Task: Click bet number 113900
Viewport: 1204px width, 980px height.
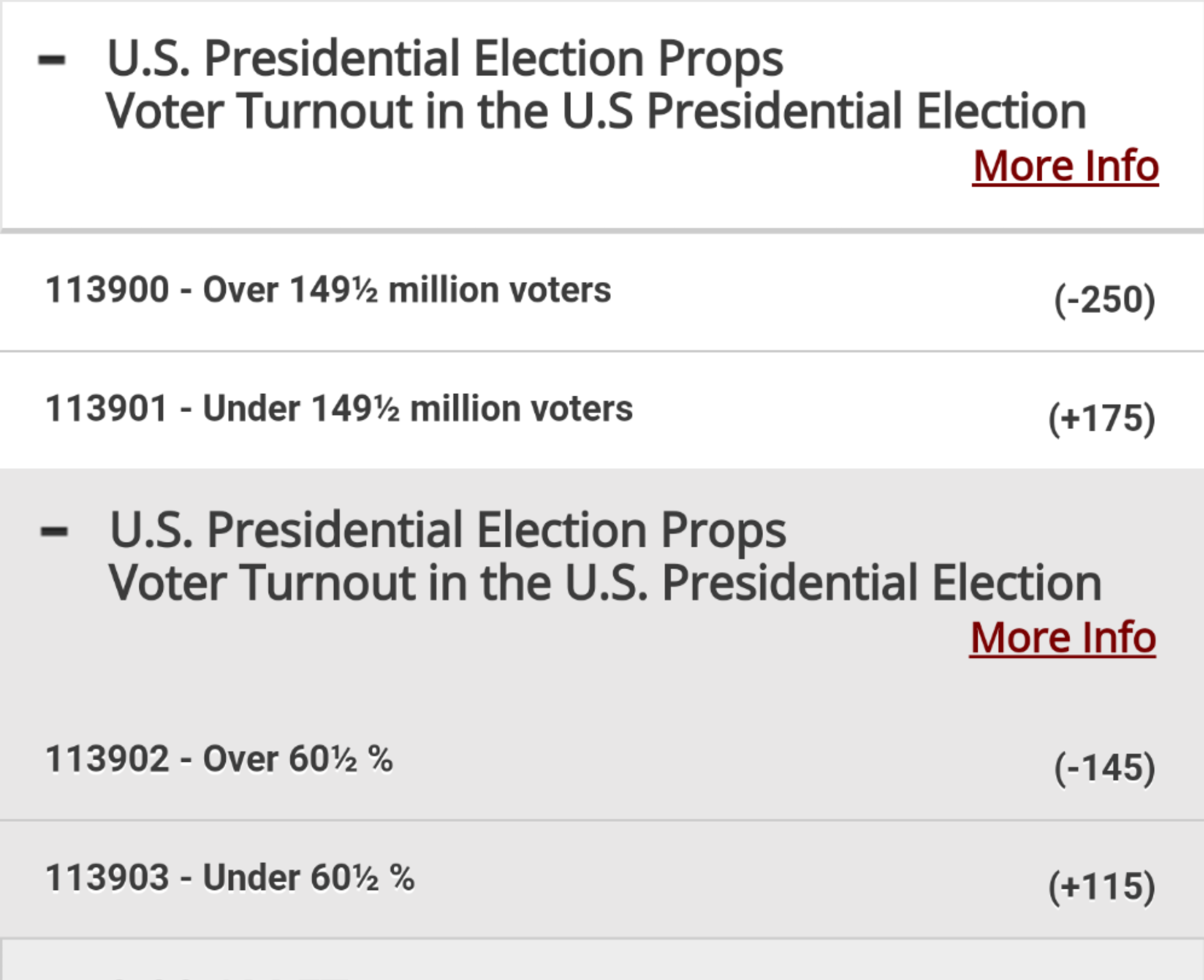Action: 108,290
